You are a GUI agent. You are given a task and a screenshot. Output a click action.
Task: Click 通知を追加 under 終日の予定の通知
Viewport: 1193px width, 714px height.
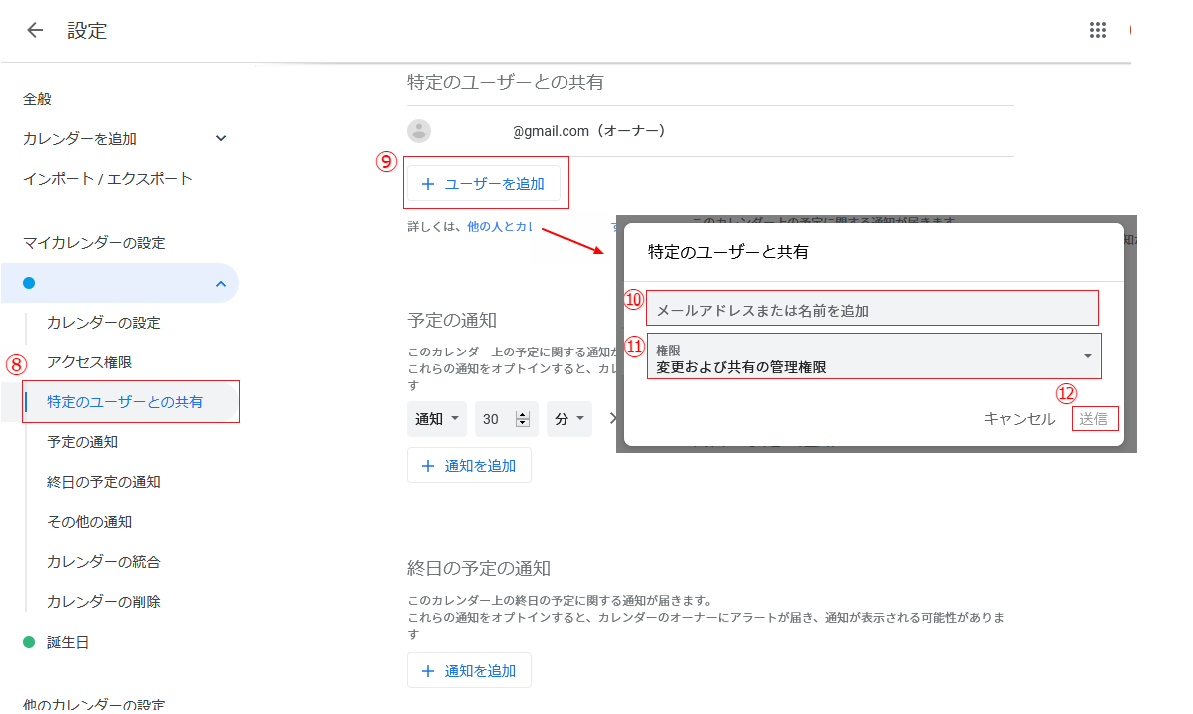(x=469, y=671)
